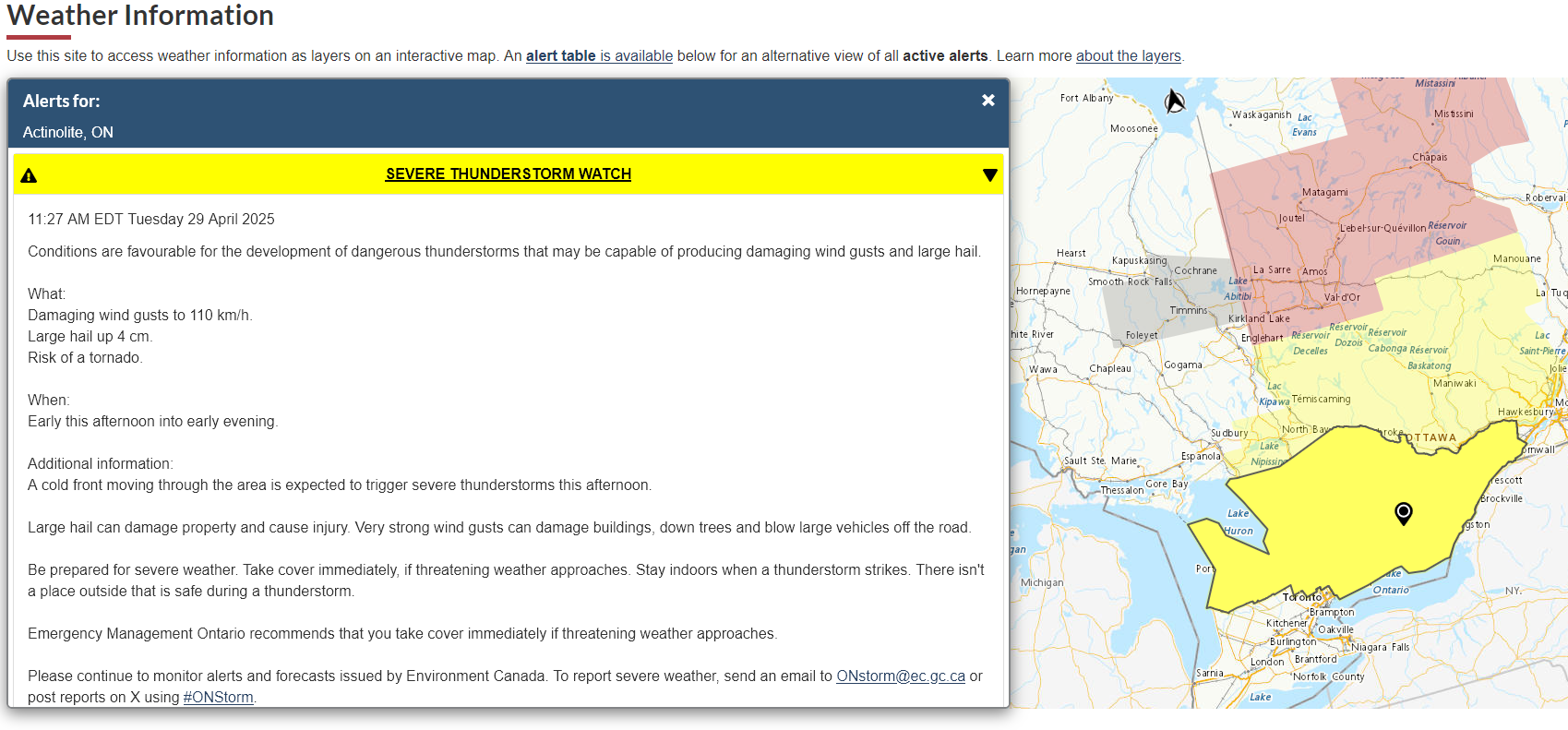
Task: Click the Fort Albany map label
Action: pos(1086,98)
